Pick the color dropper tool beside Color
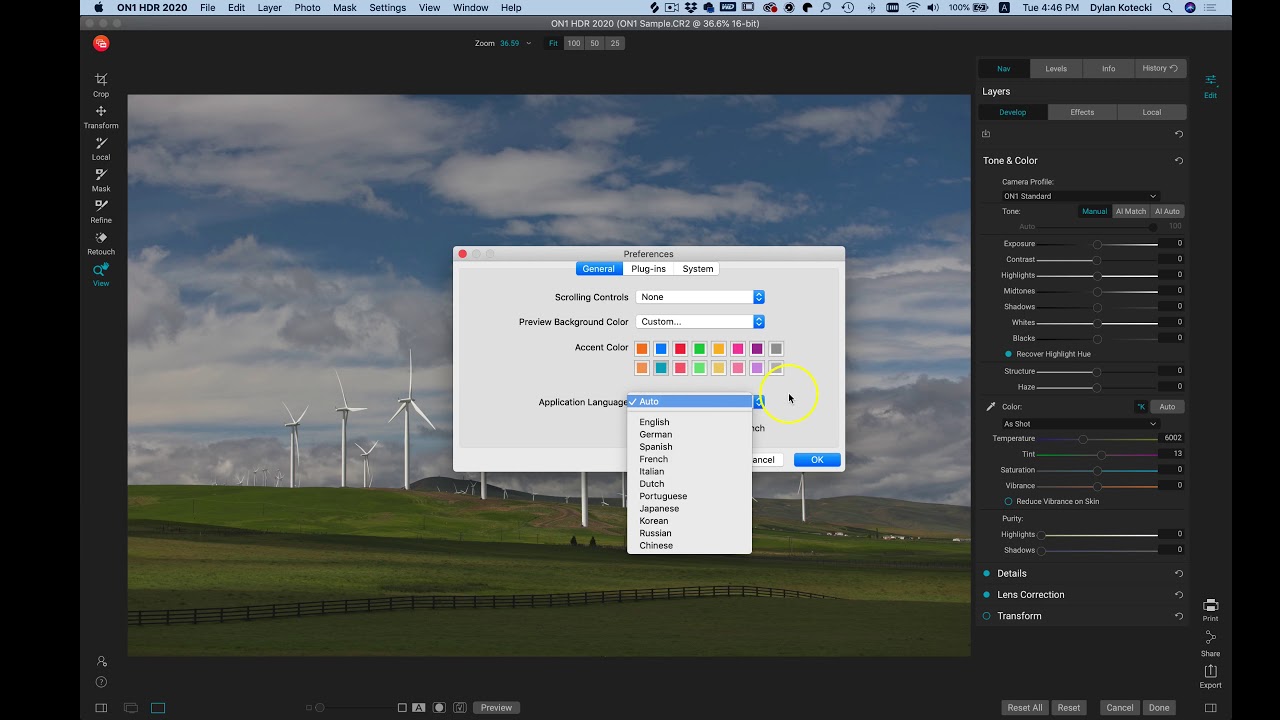1280x720 pixels. click(x=991, y=407)
